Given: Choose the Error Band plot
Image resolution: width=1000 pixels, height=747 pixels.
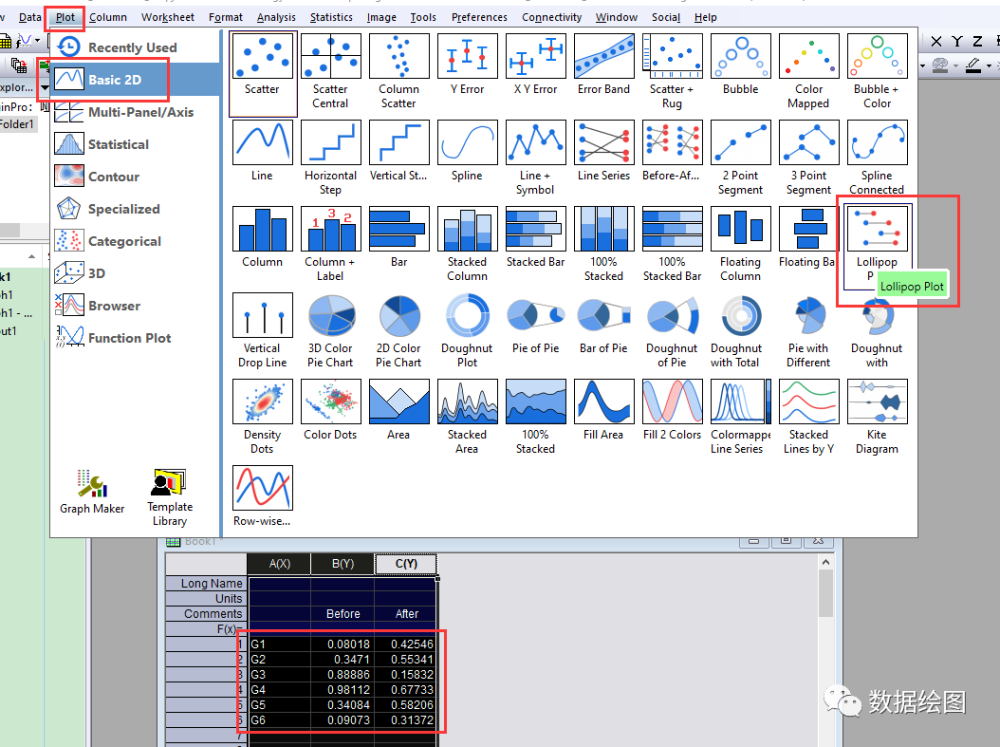Looking at the screenshot, I should [x=603, y=56].
